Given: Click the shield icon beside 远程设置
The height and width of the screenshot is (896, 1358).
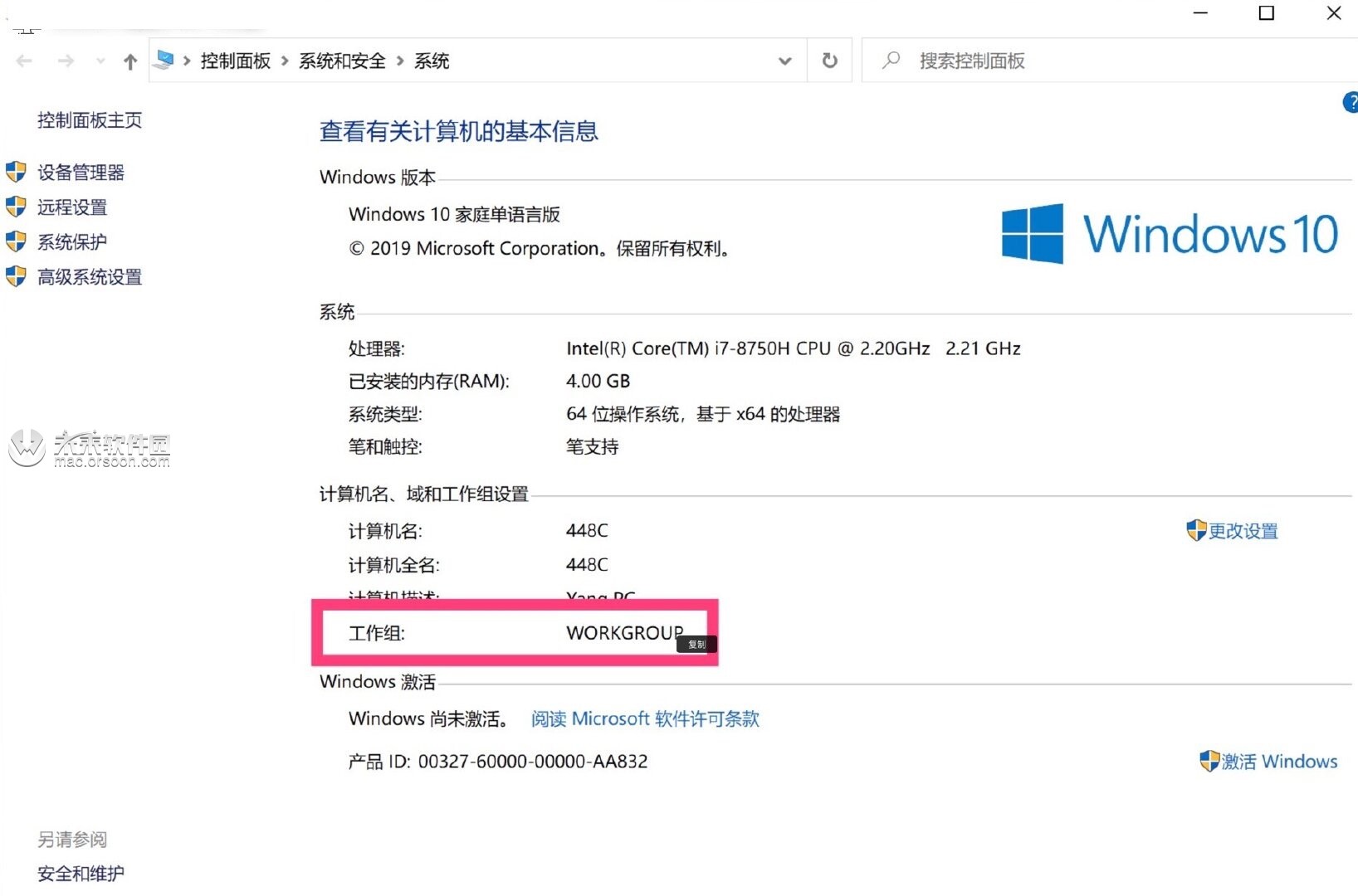Looking at the screenshot, I should (x=16, y=207).
